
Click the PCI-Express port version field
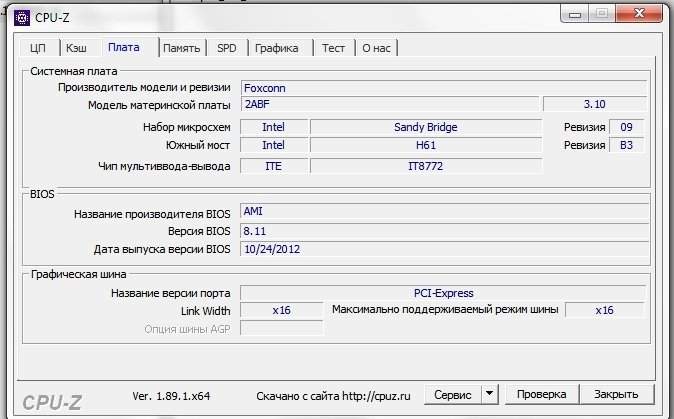coord(444,293)
